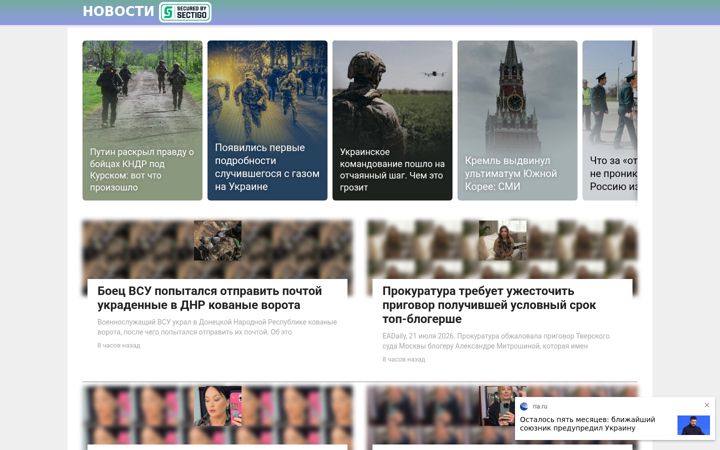This screenshot has height=450, width=720.
Task: Open the Украинское командование пошло на отчаянный шаг card
Action: (392, 120)
